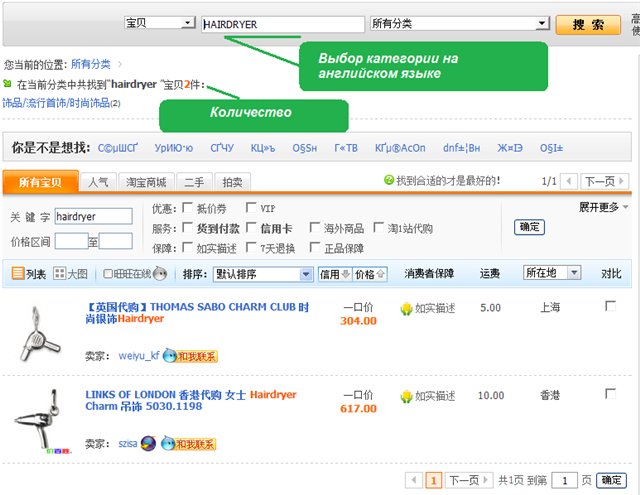Screen dimensions: 640x495
Task: Check the 淘1站代购 option
Action: [379, 227]
